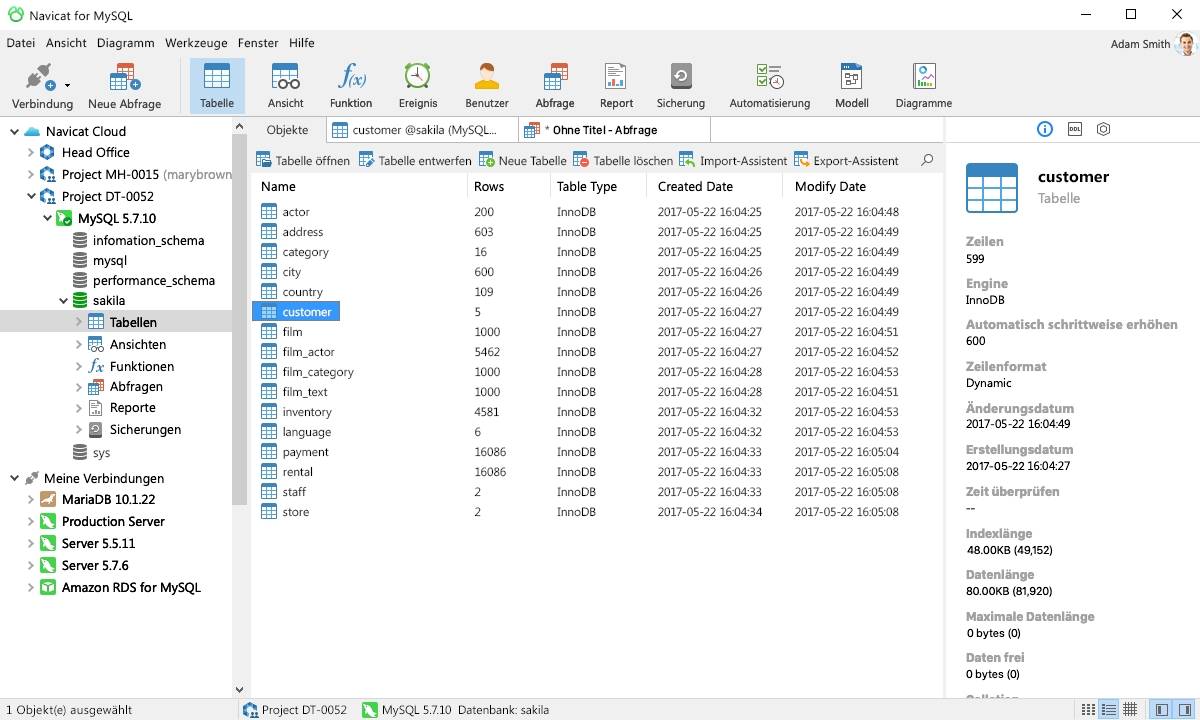Expand Project MH-0015 node
The height and width of the screenshot is (720, 1200).
tap(31, 175)
